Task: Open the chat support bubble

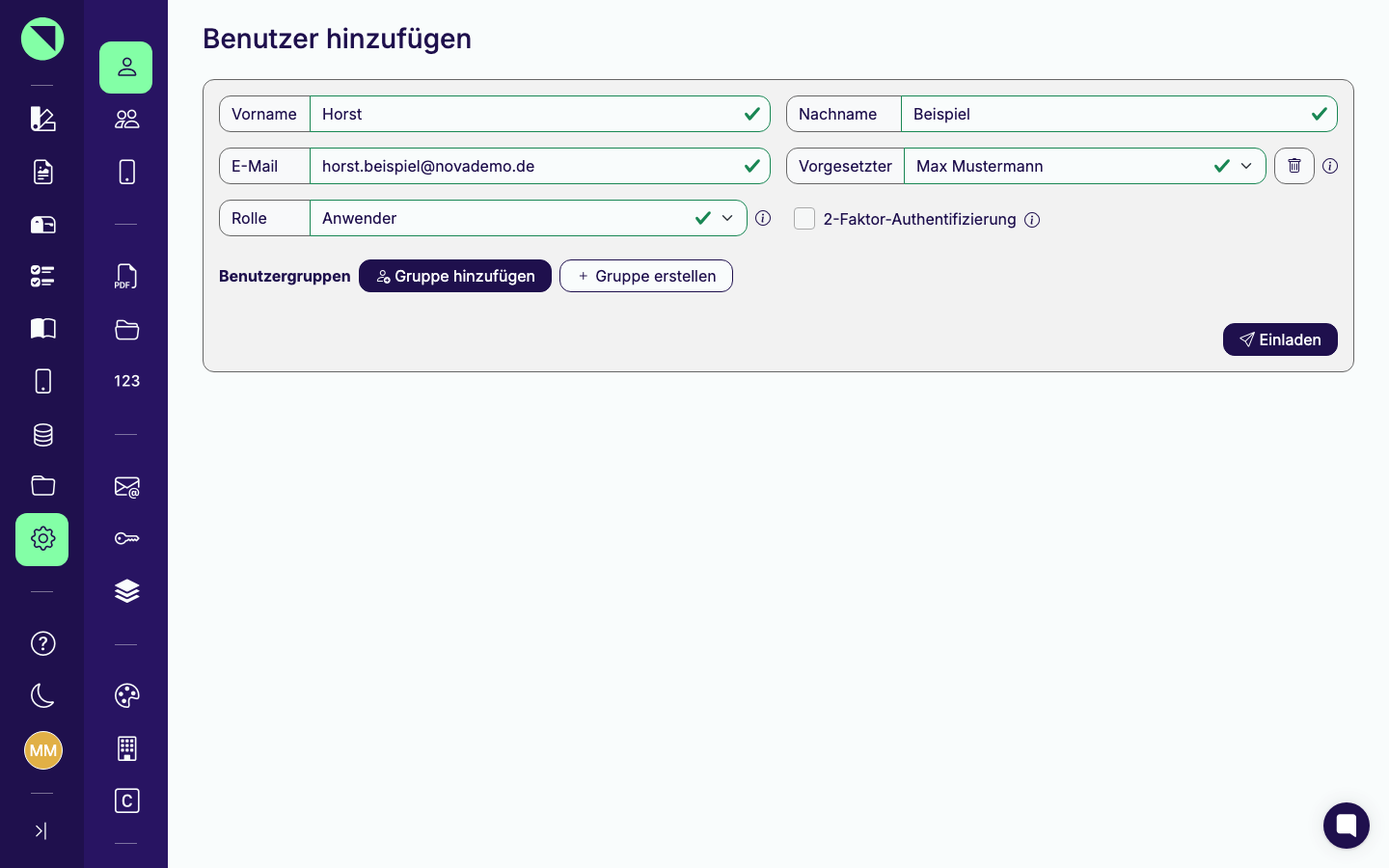Action: click(1347, 826)
